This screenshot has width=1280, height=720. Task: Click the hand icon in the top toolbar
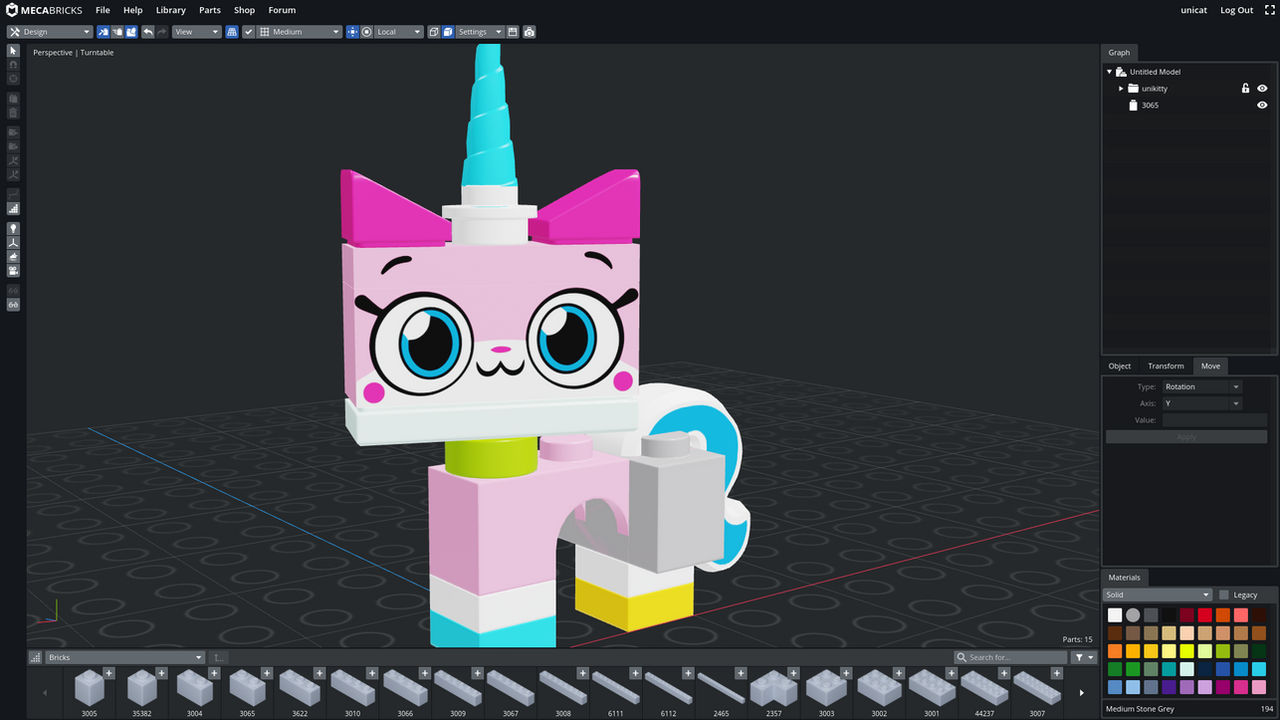tap(117, 32)
